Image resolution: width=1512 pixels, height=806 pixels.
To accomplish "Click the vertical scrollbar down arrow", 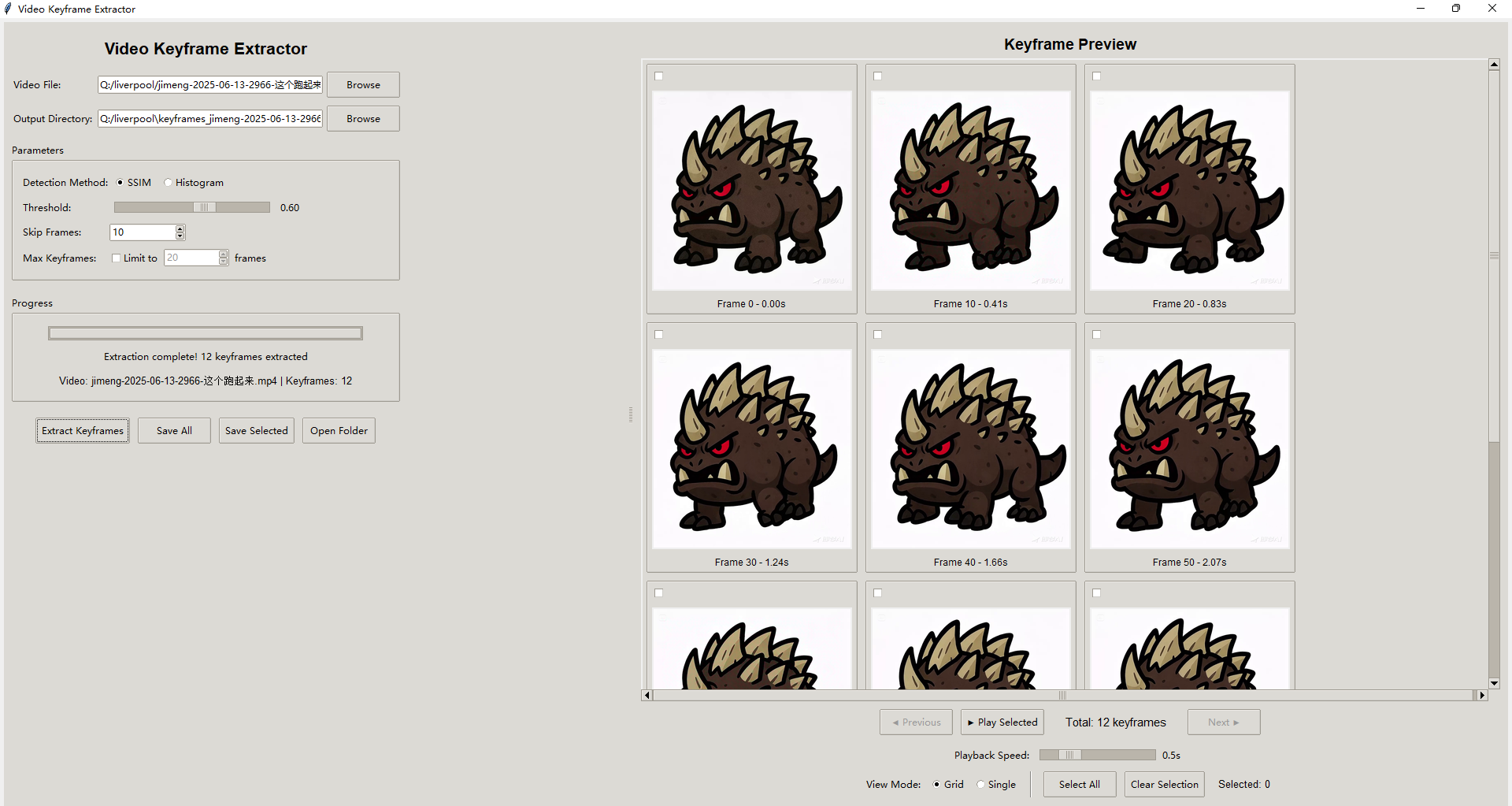I will click(1494, 684).
